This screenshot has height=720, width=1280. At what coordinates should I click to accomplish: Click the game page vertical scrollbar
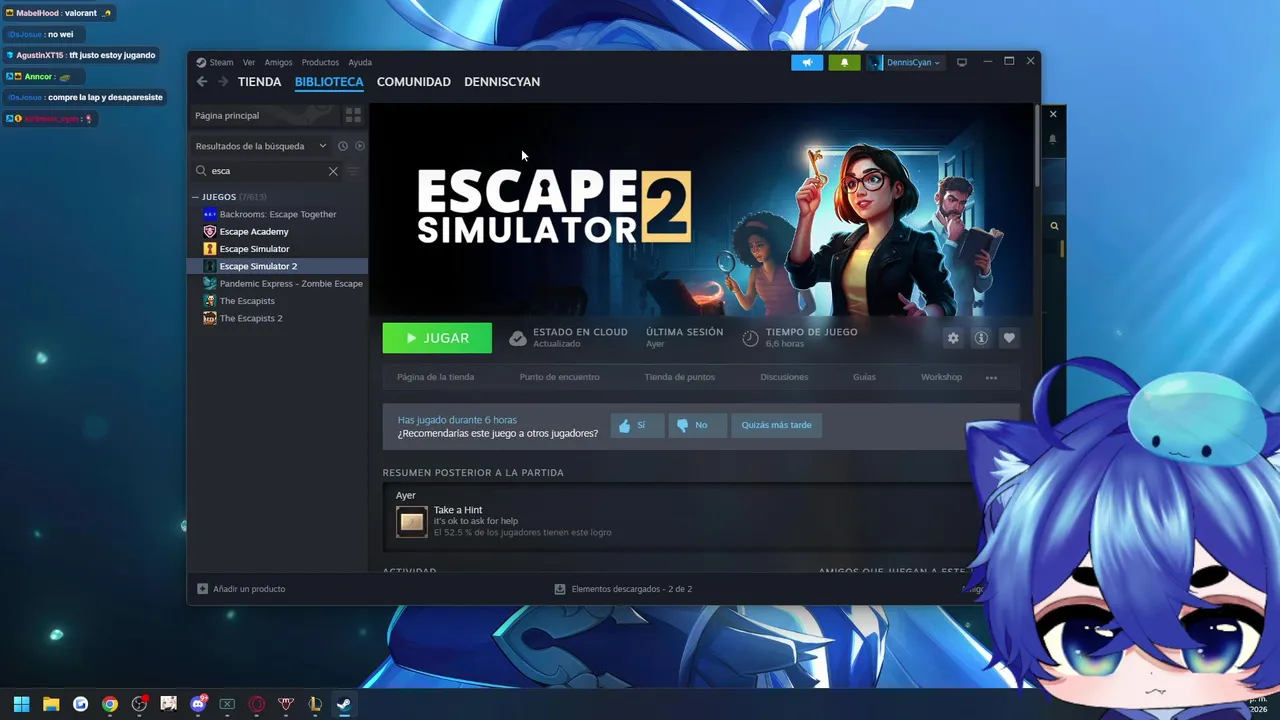coord(1037,147)
